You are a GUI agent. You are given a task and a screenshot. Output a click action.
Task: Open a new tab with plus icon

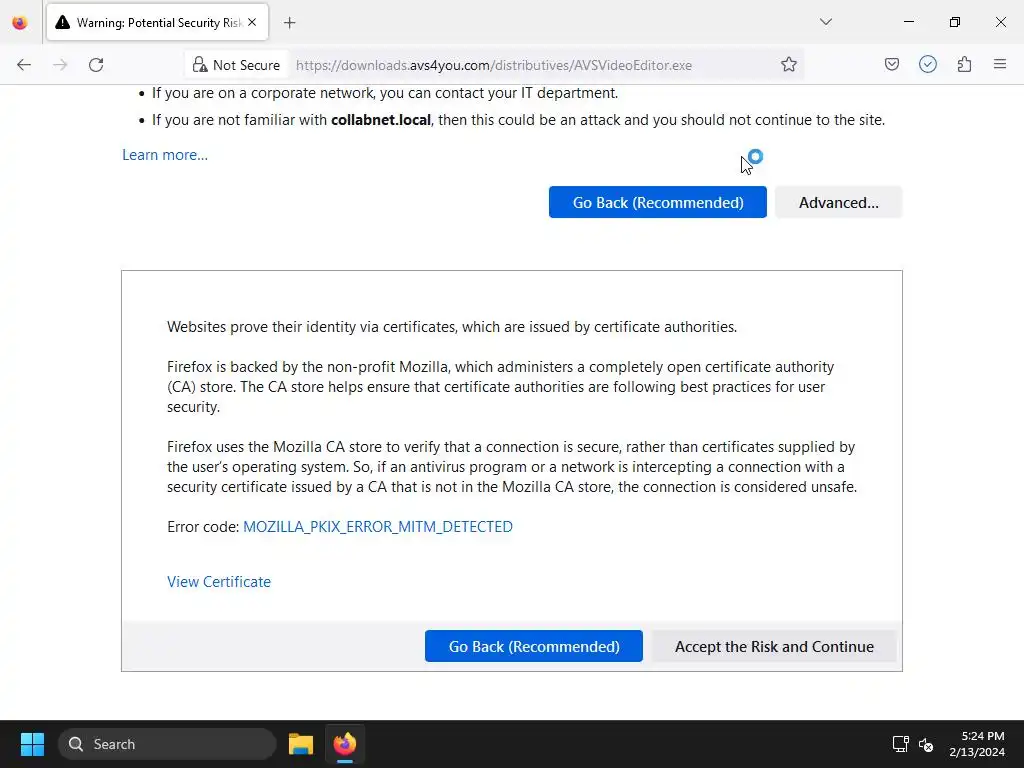290,23
